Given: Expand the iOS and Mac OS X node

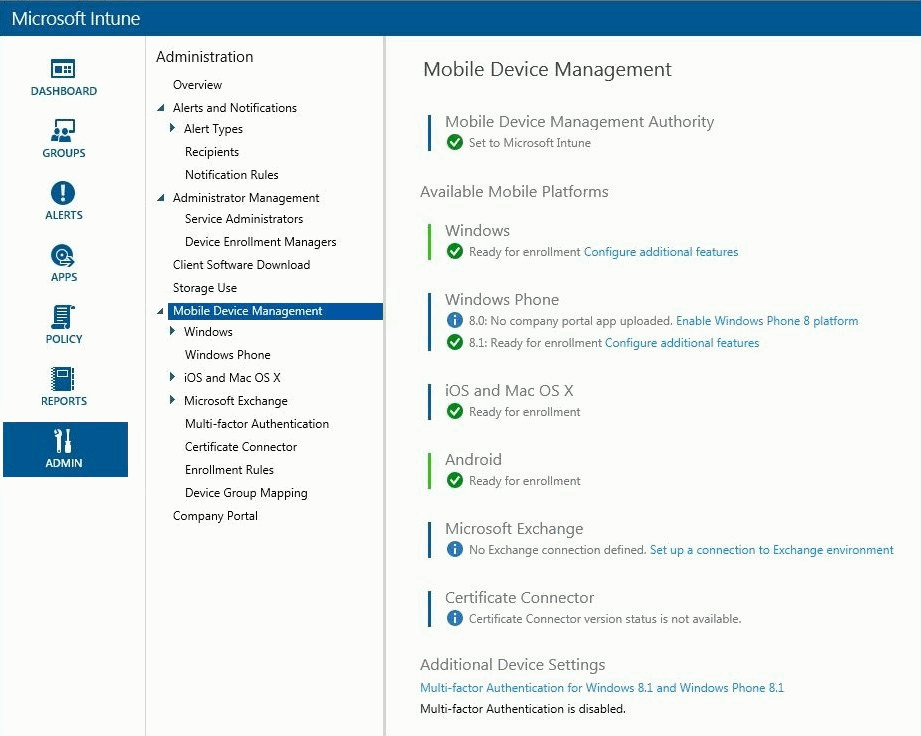Looking at the screenshot, I should pyautogui.click(x=172, y=377).
